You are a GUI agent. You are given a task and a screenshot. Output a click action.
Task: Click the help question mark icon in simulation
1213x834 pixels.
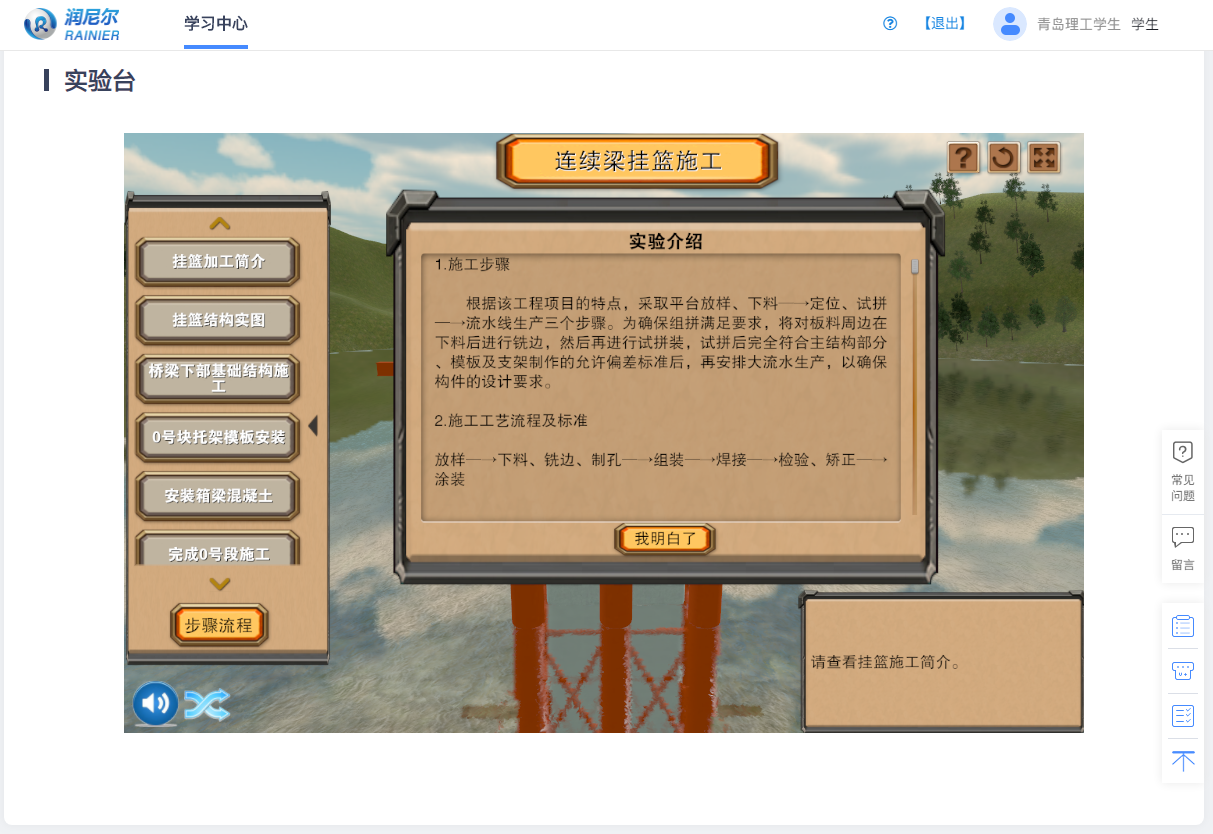(963, 157)
